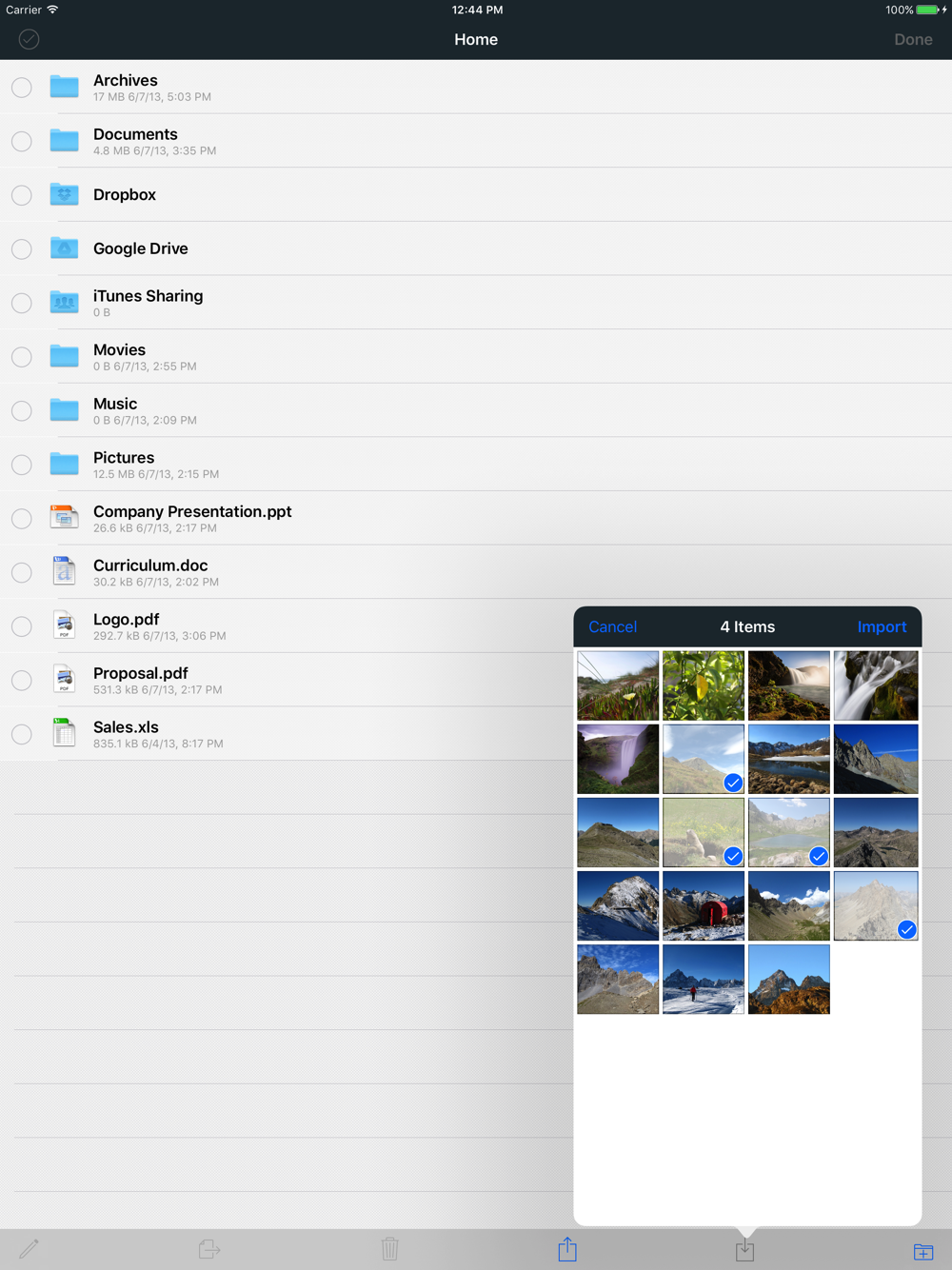The height and width of the screenshot is (1270, 952).
Task: Select the white cascading waterfall photo
Action: (876, 685)
